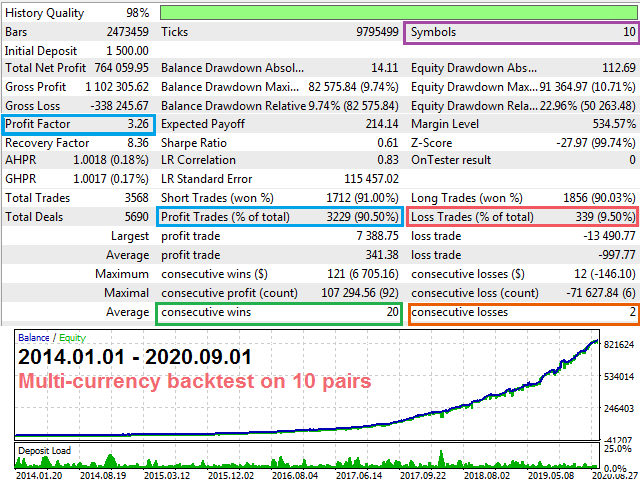Select the Profit Trades (% of total) row

pos(279,217)
